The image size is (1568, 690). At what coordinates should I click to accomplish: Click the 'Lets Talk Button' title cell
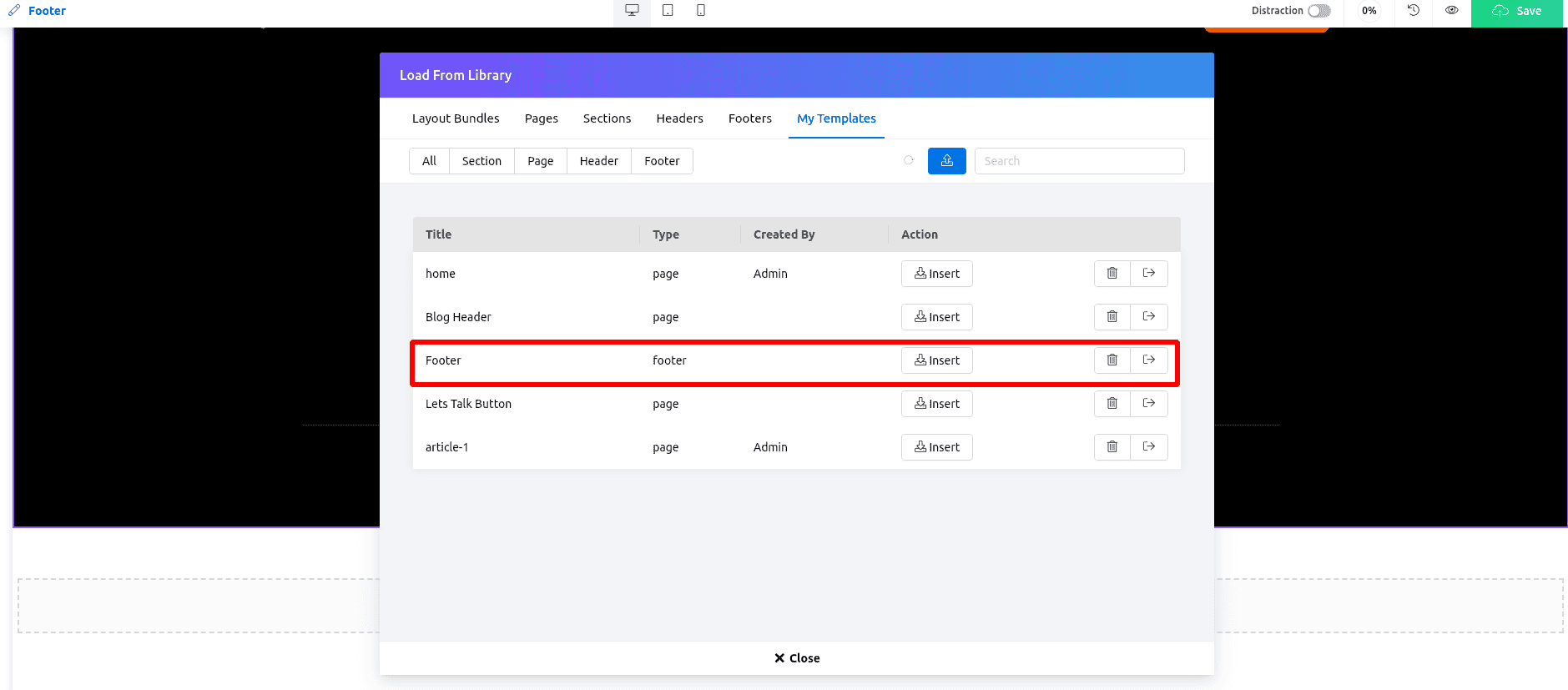point(468,404)
